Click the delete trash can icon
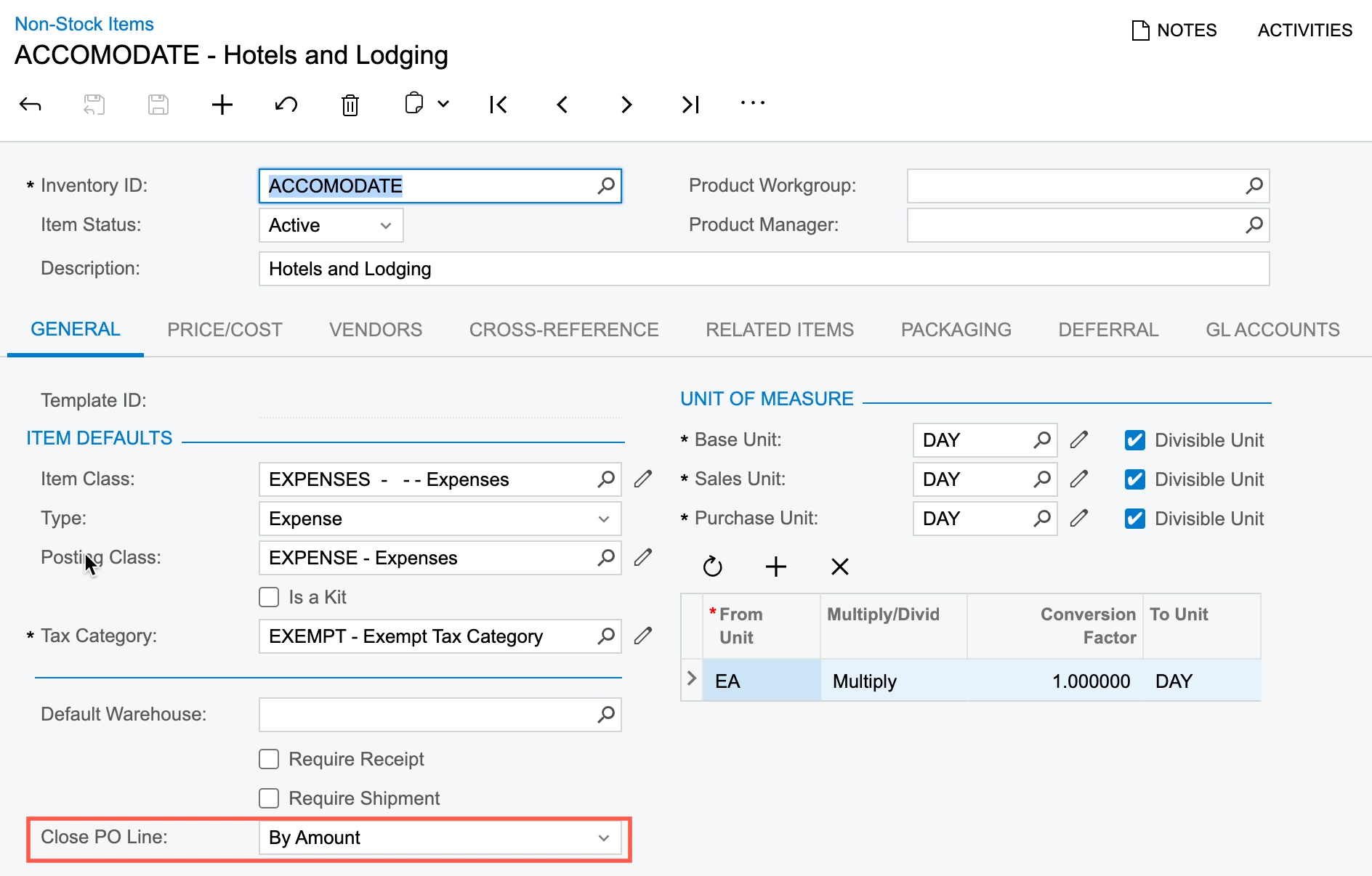The width and height of the screenshot is (1372, 876). pos(350,105)
